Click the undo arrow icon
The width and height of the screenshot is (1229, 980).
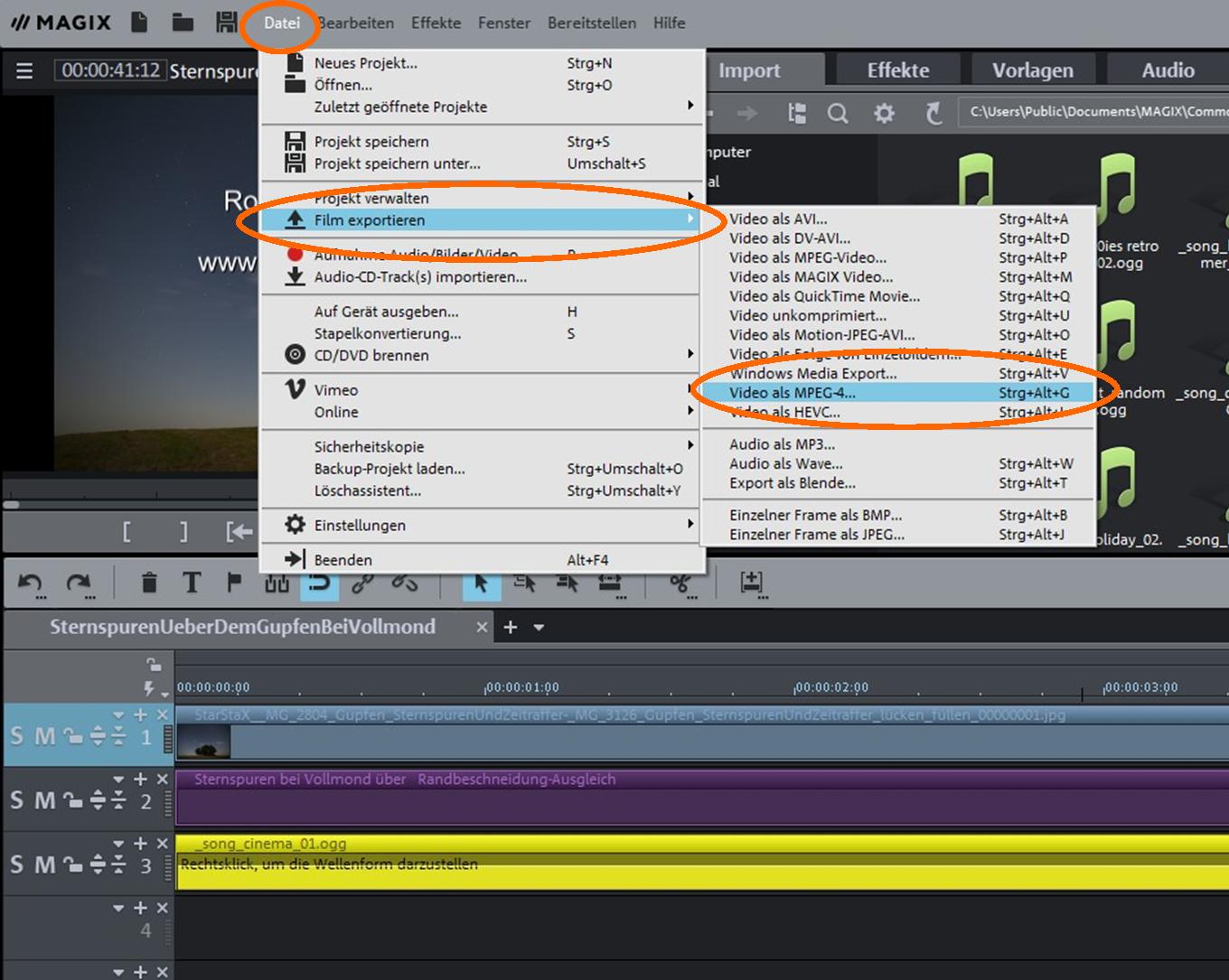[x=30, y=583]
